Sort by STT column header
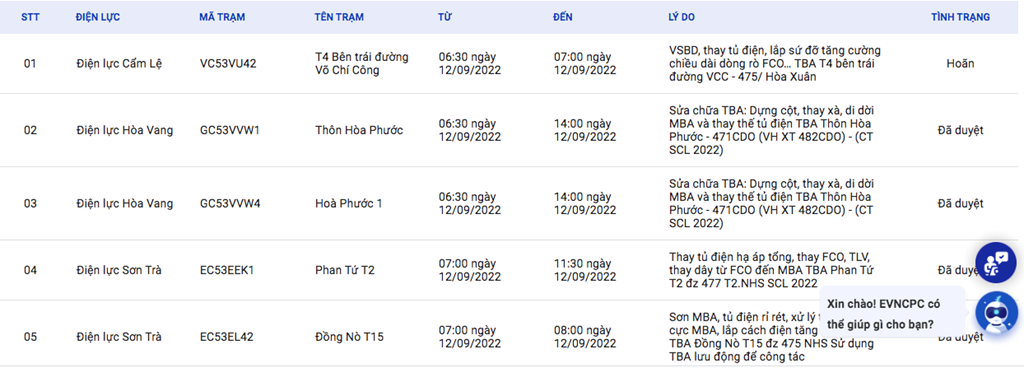1024x368 pixels. point(30,17)
